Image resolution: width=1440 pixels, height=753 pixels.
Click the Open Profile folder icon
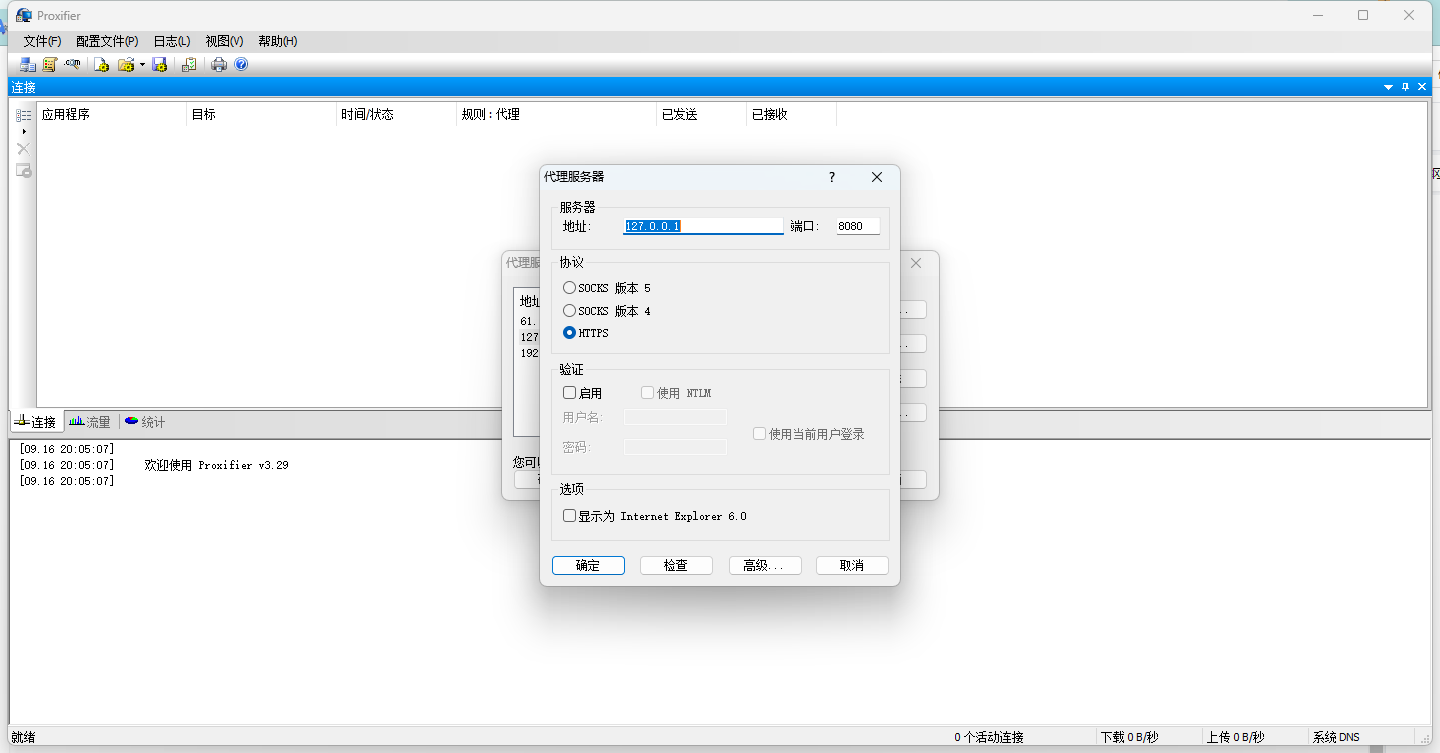(125, 65)
